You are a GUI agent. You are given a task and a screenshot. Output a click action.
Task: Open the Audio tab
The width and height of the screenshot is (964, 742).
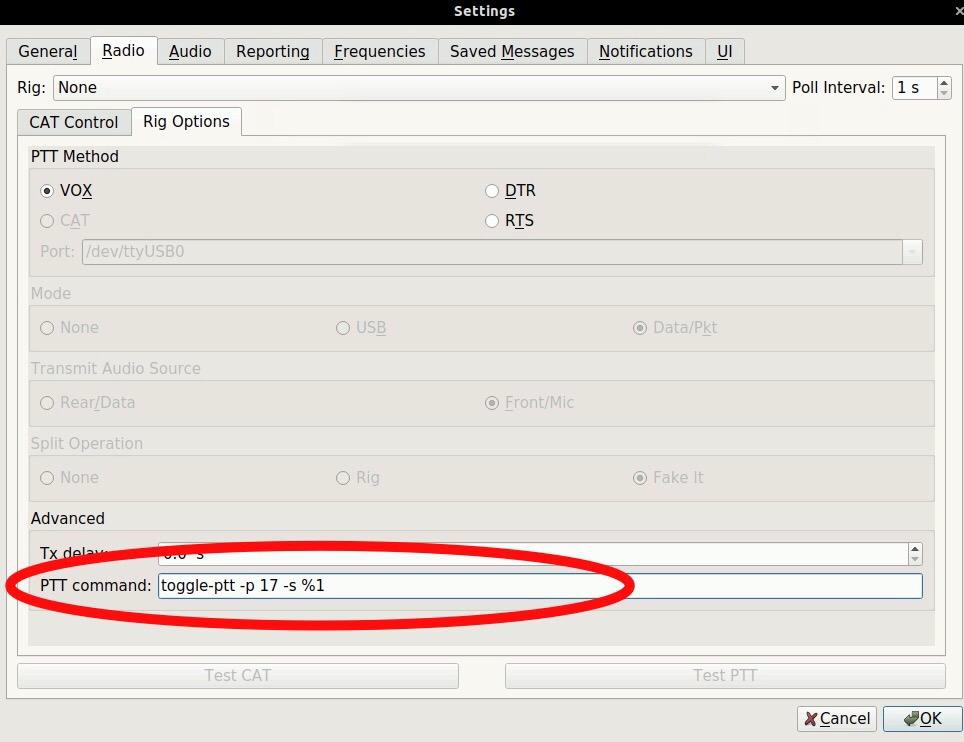click(190, 52)
